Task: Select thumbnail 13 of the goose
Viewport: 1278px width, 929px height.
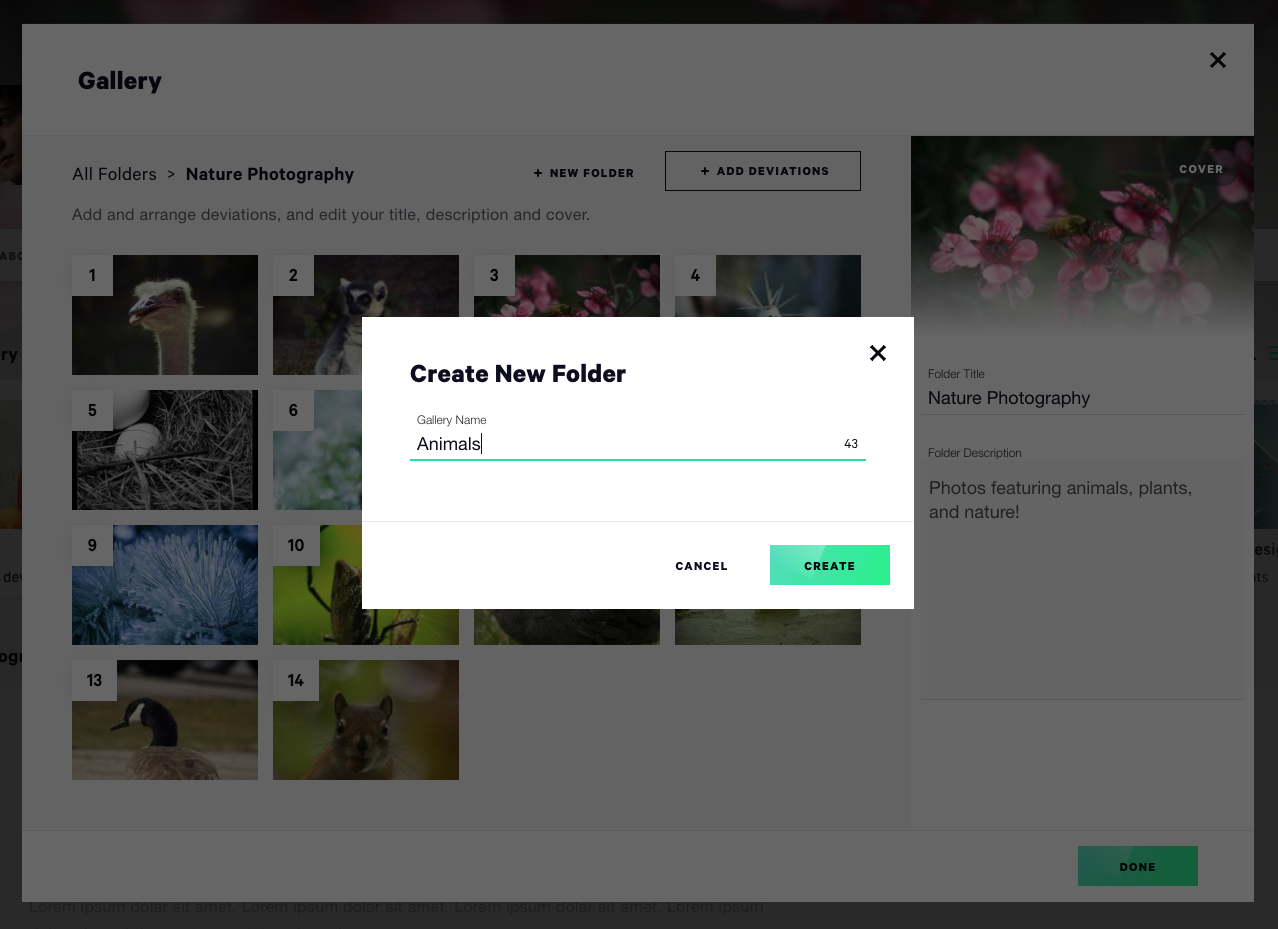Action: (x=165, y=720)
